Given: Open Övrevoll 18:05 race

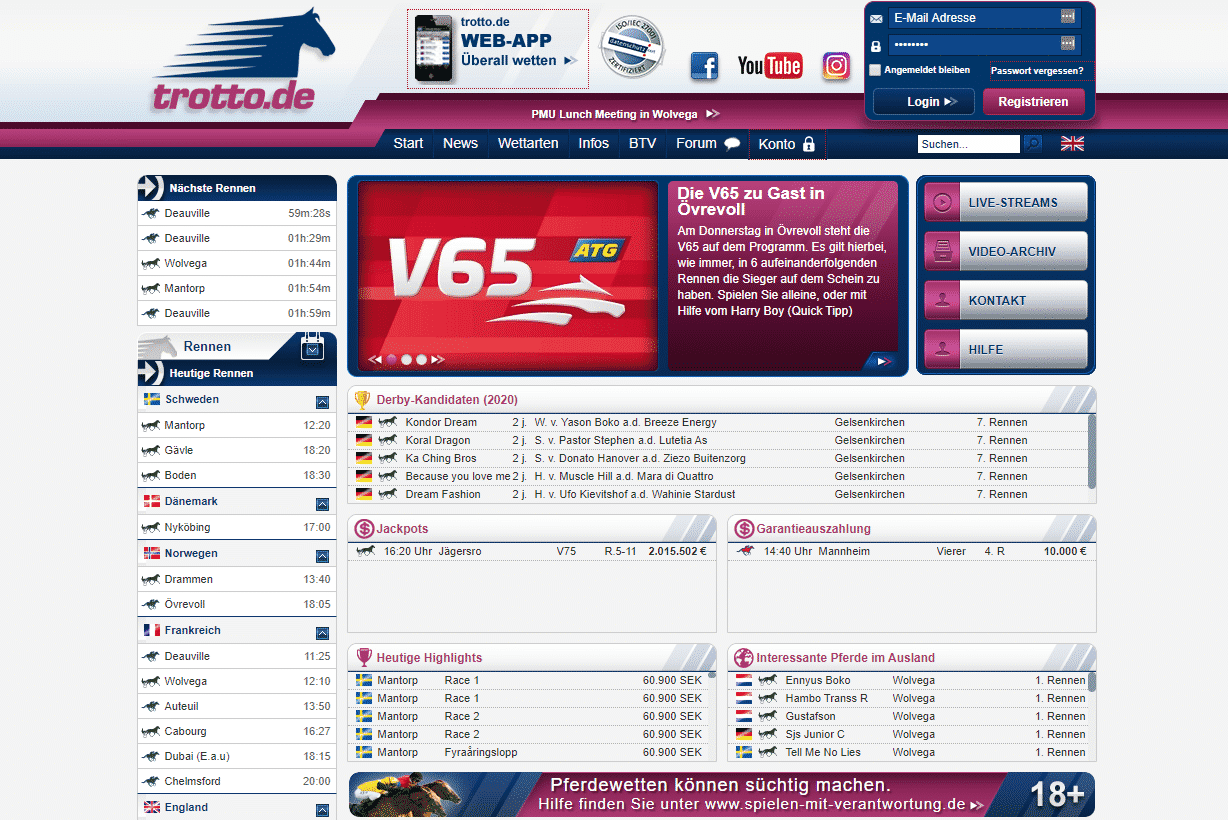Looking at the screenshot, I should click(237, 604).
